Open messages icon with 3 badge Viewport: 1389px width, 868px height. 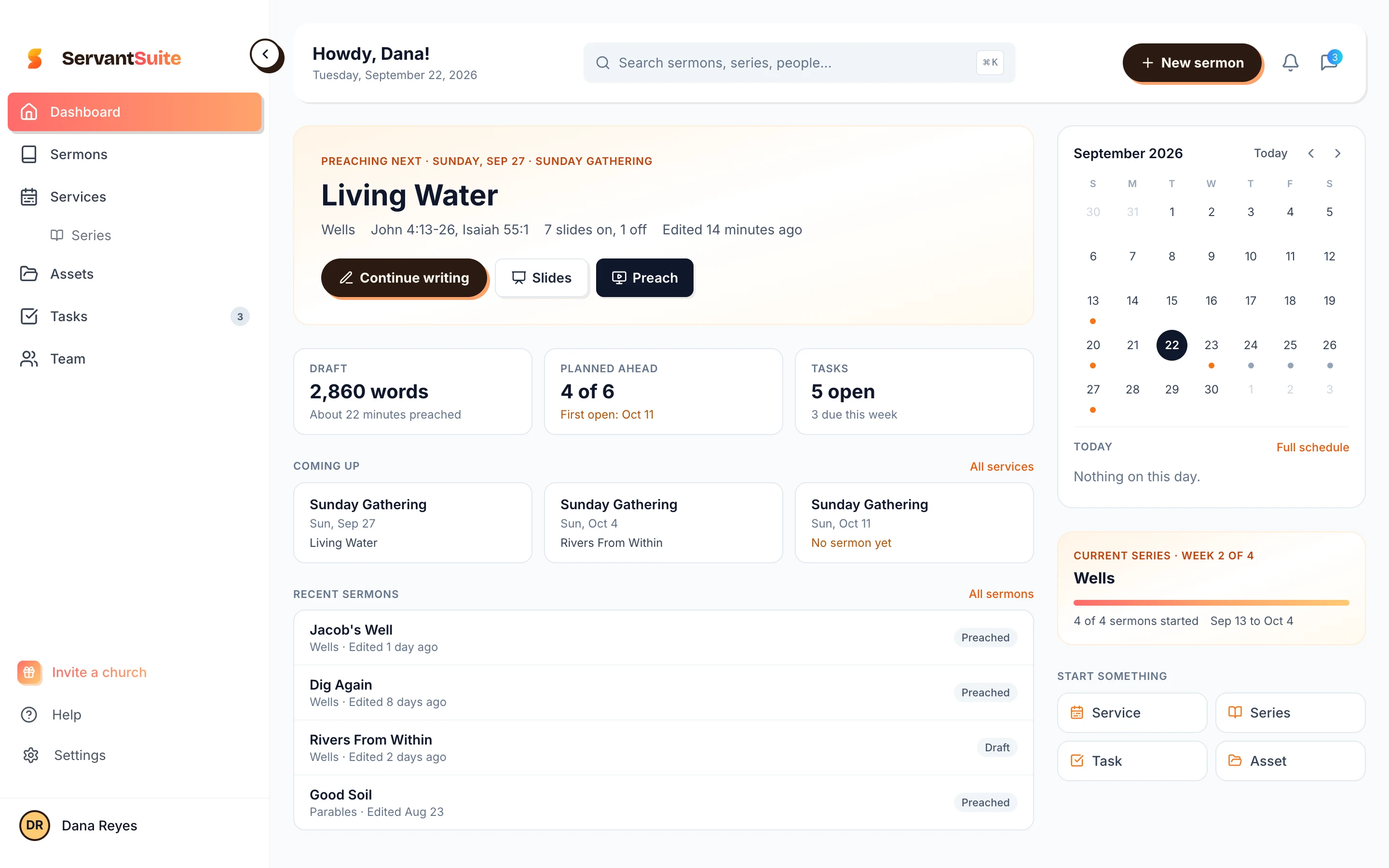(x=1329, y=62)
